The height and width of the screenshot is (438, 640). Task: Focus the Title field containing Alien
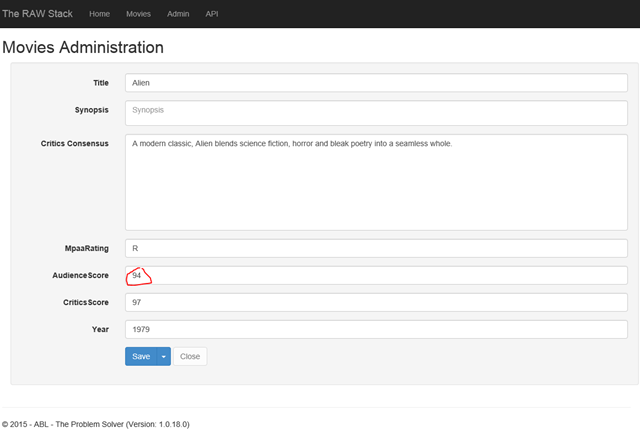[376, 83]
